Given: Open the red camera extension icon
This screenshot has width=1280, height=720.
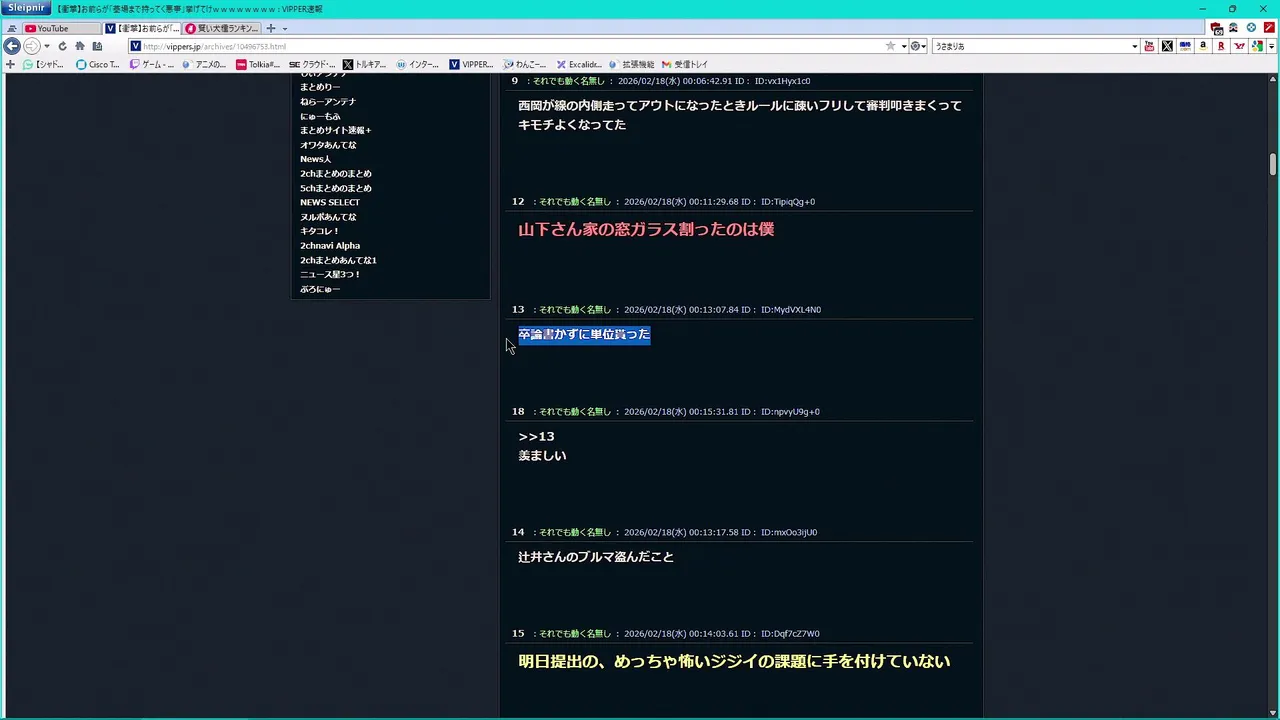Looking at the screenshot, I should (1216, 28).
